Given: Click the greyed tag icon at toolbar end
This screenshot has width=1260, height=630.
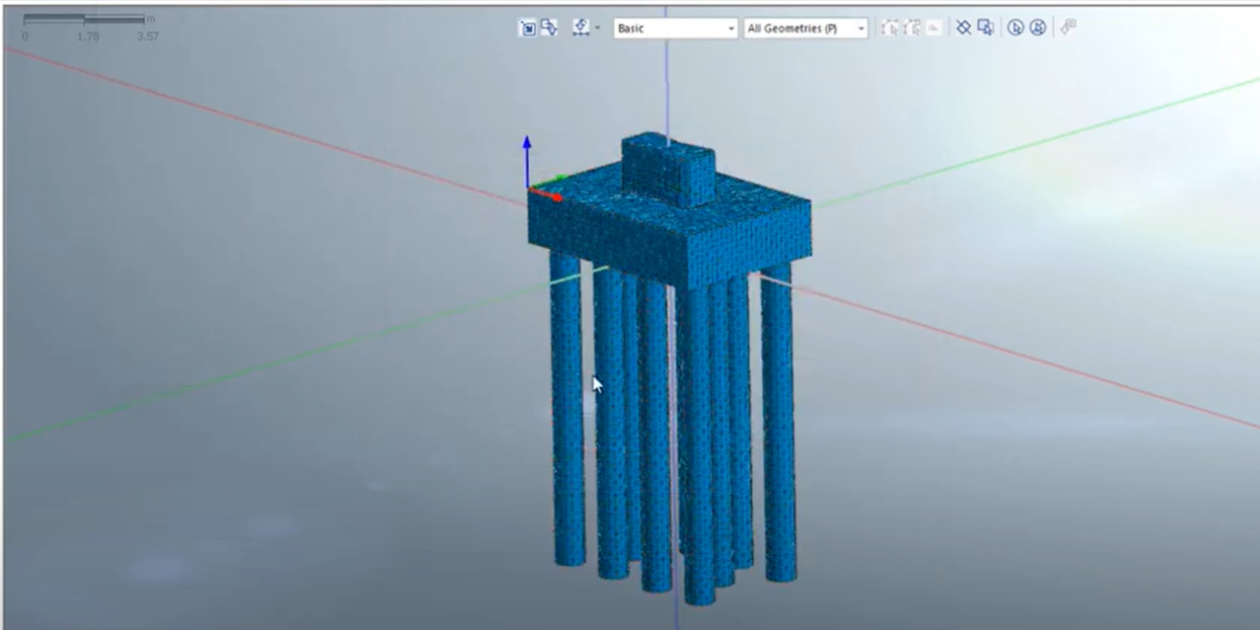Looking at the screenshot, I should (x=1068, y=28).
